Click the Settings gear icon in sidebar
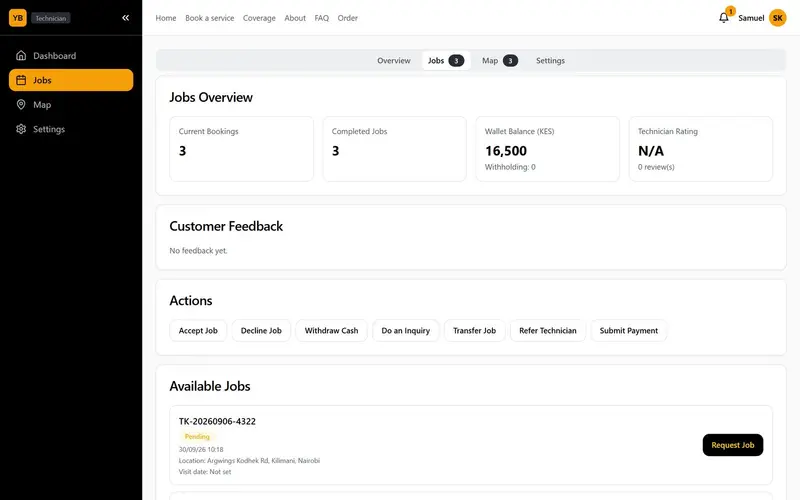The image size is (800, 500). point(21,129)
